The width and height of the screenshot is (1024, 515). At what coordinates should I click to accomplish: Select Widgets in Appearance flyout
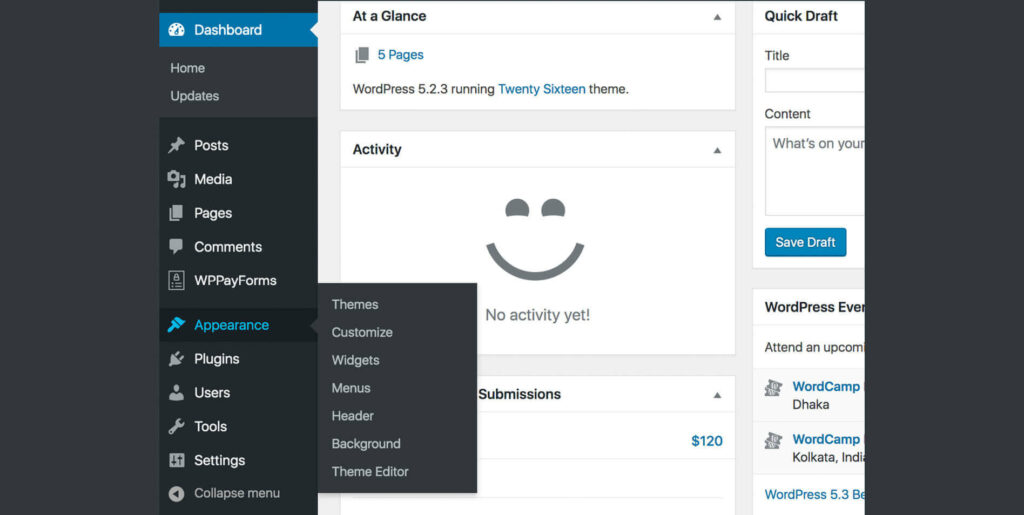(x=355, y=360)
